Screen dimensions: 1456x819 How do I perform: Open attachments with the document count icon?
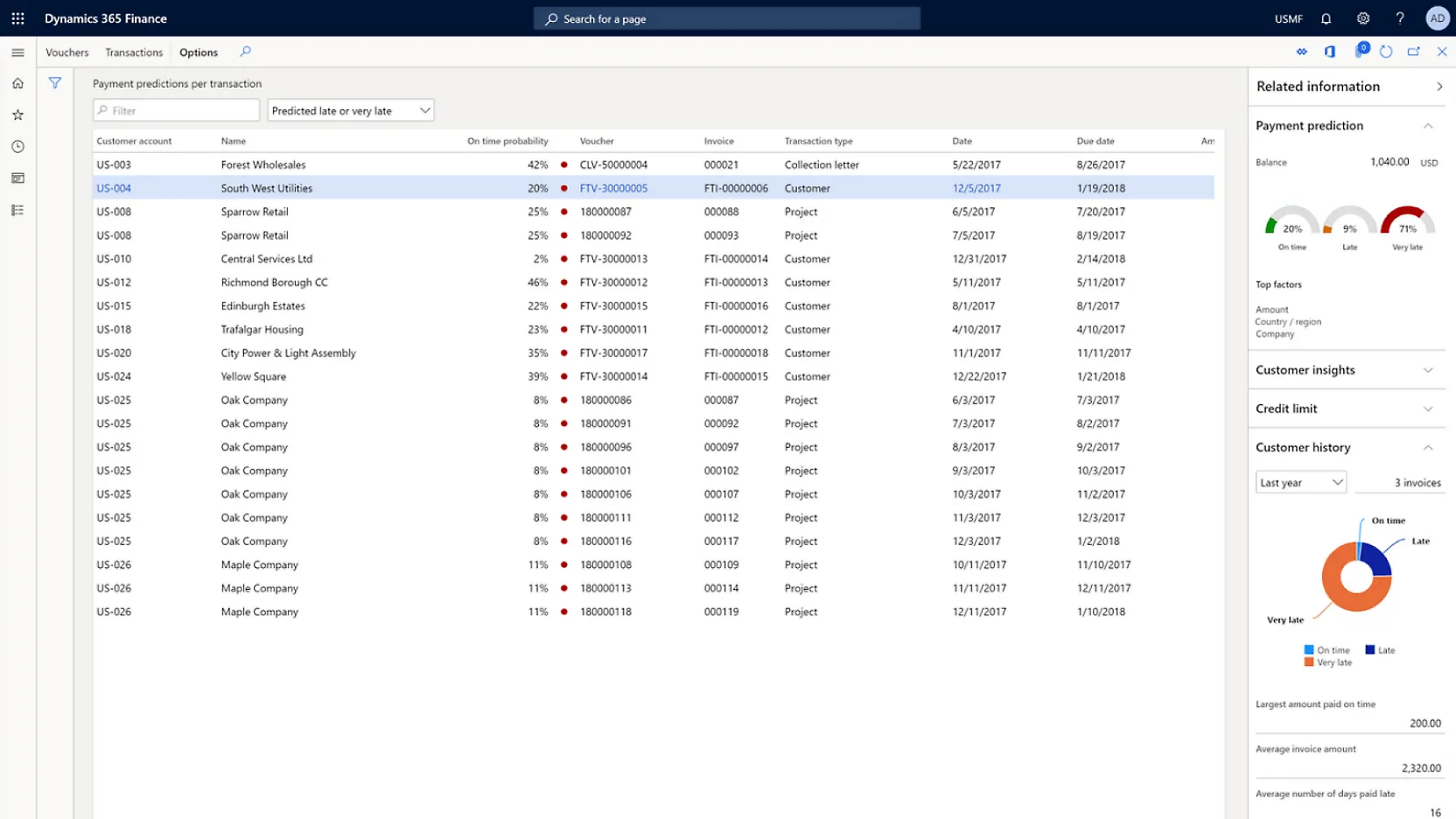point(1359,52)
